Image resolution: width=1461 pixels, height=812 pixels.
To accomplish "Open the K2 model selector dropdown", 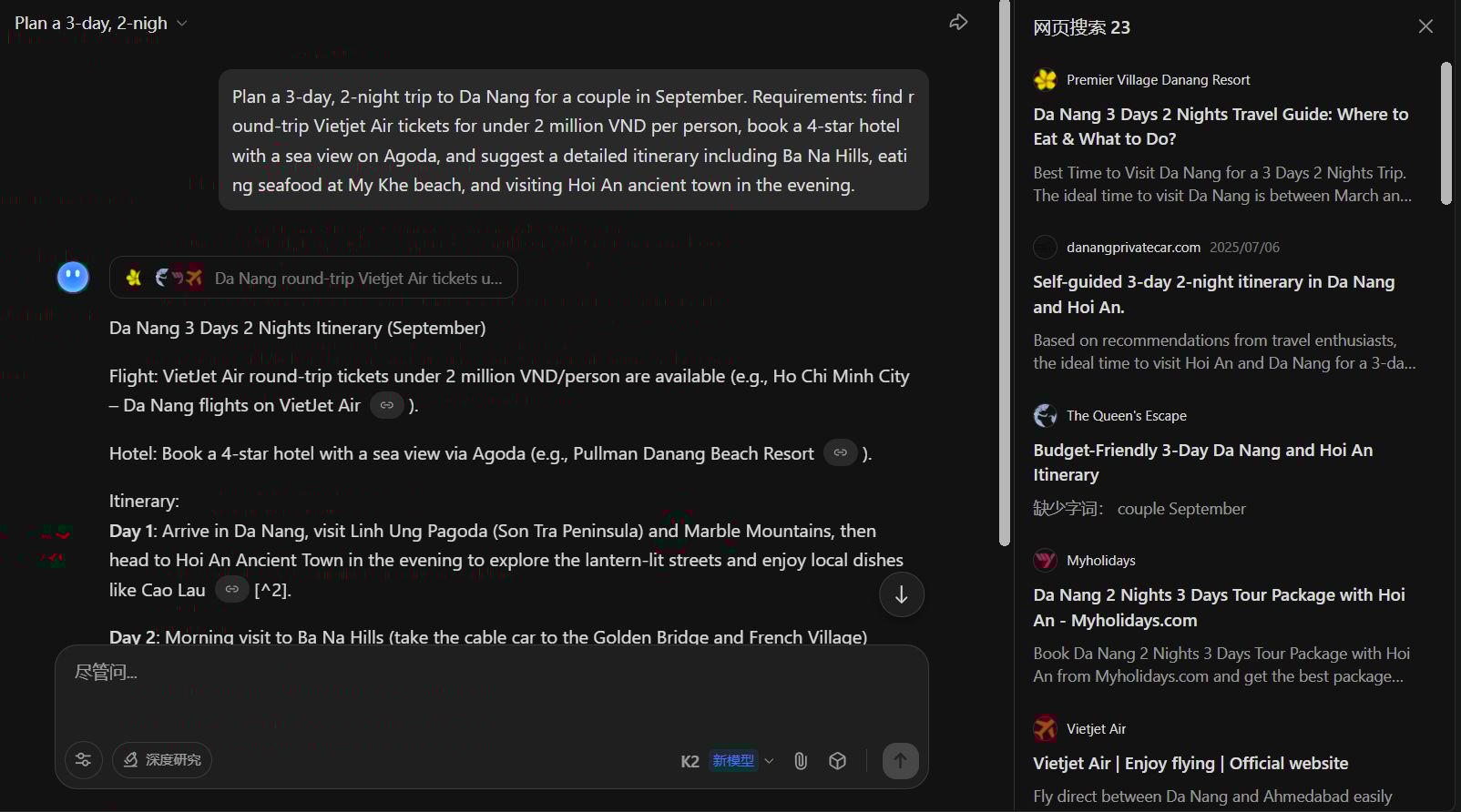I will coord(727,761).
